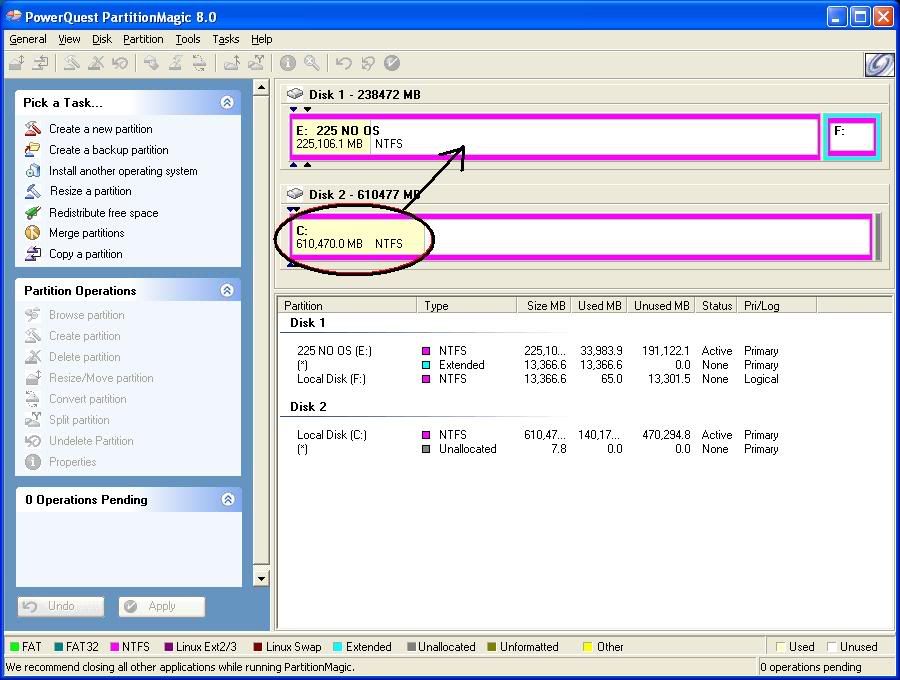Collapse the Pick a Task panel
The height and width of the screenshot is (680, 900).
tap(227, 102)
